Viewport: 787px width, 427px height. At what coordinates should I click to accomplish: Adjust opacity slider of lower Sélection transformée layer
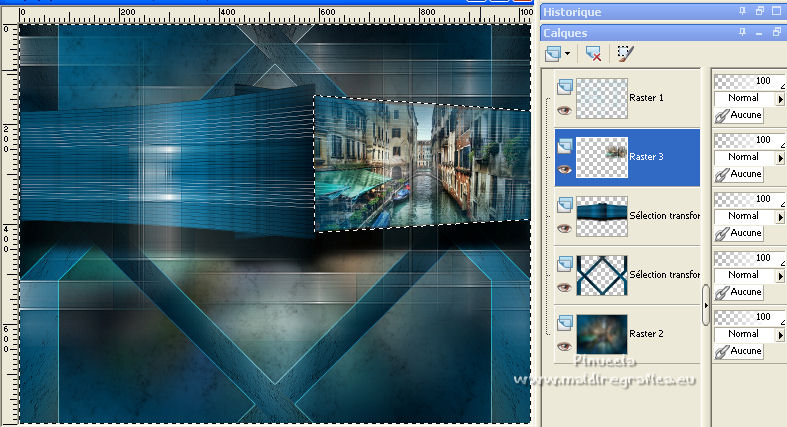pos(749,258)
